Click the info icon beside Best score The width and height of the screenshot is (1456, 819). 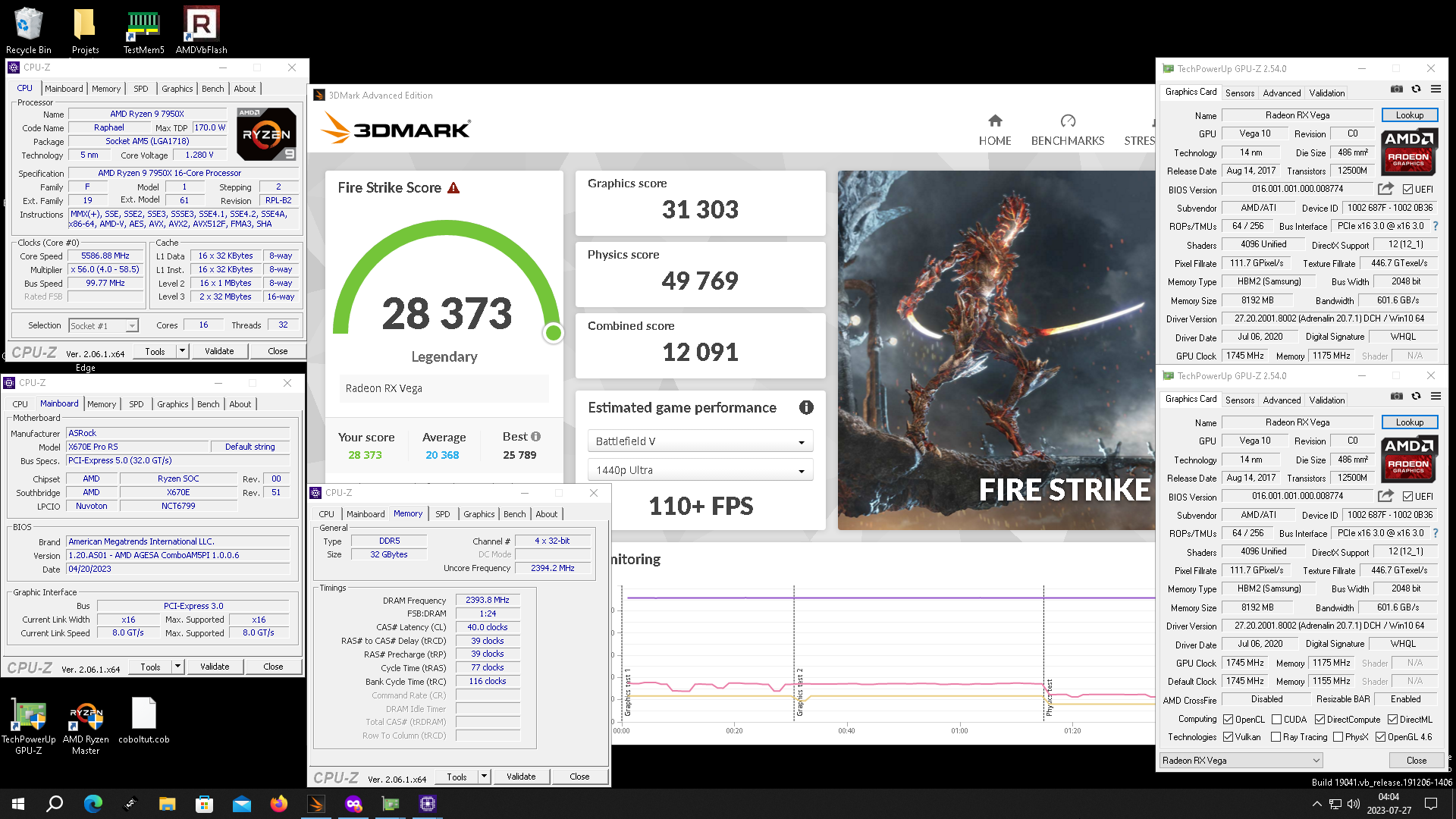coord(535,437)
